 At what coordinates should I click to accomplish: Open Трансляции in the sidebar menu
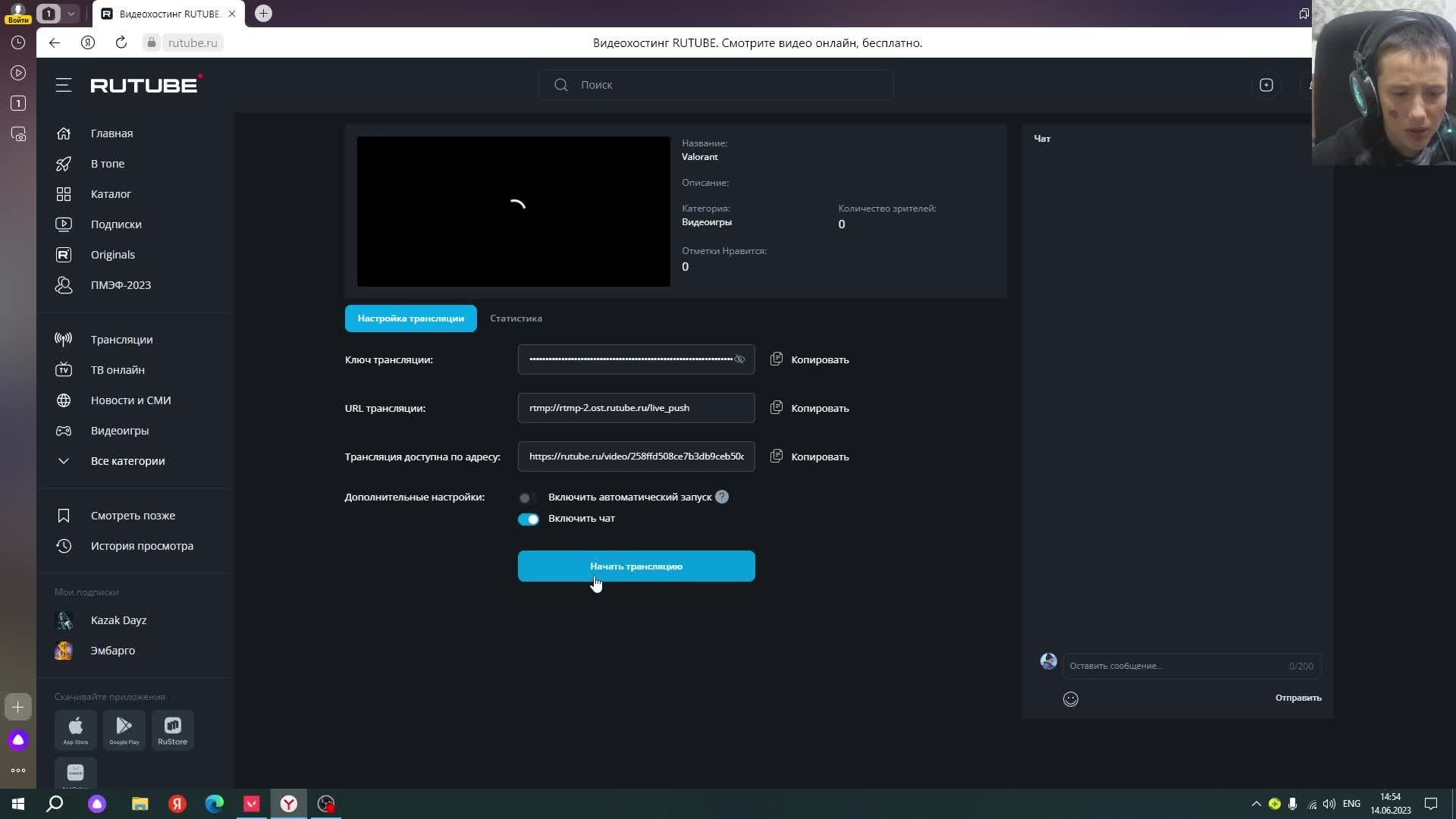pos(121,340)
